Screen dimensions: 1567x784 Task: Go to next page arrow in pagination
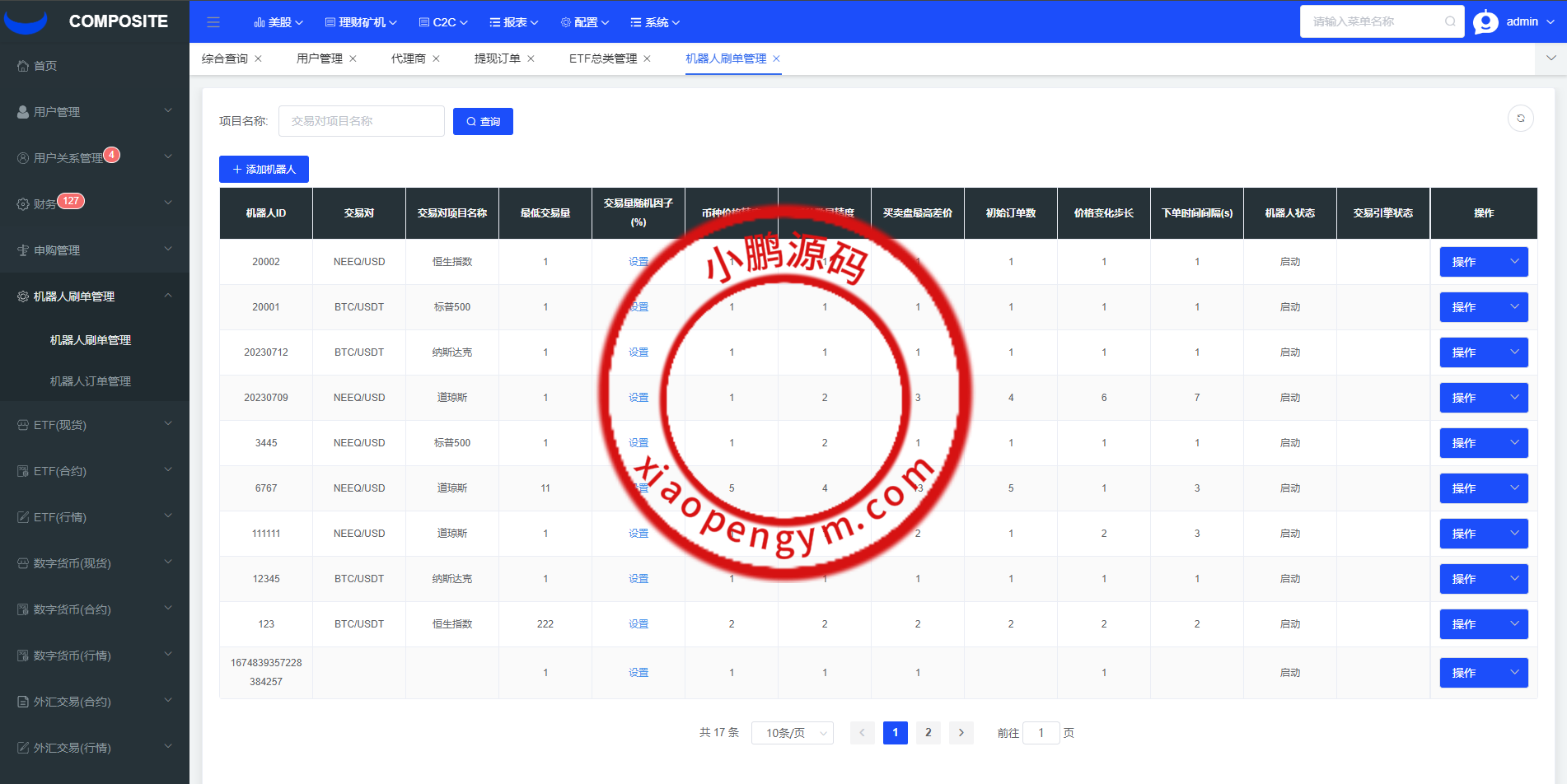coord(961,732)
